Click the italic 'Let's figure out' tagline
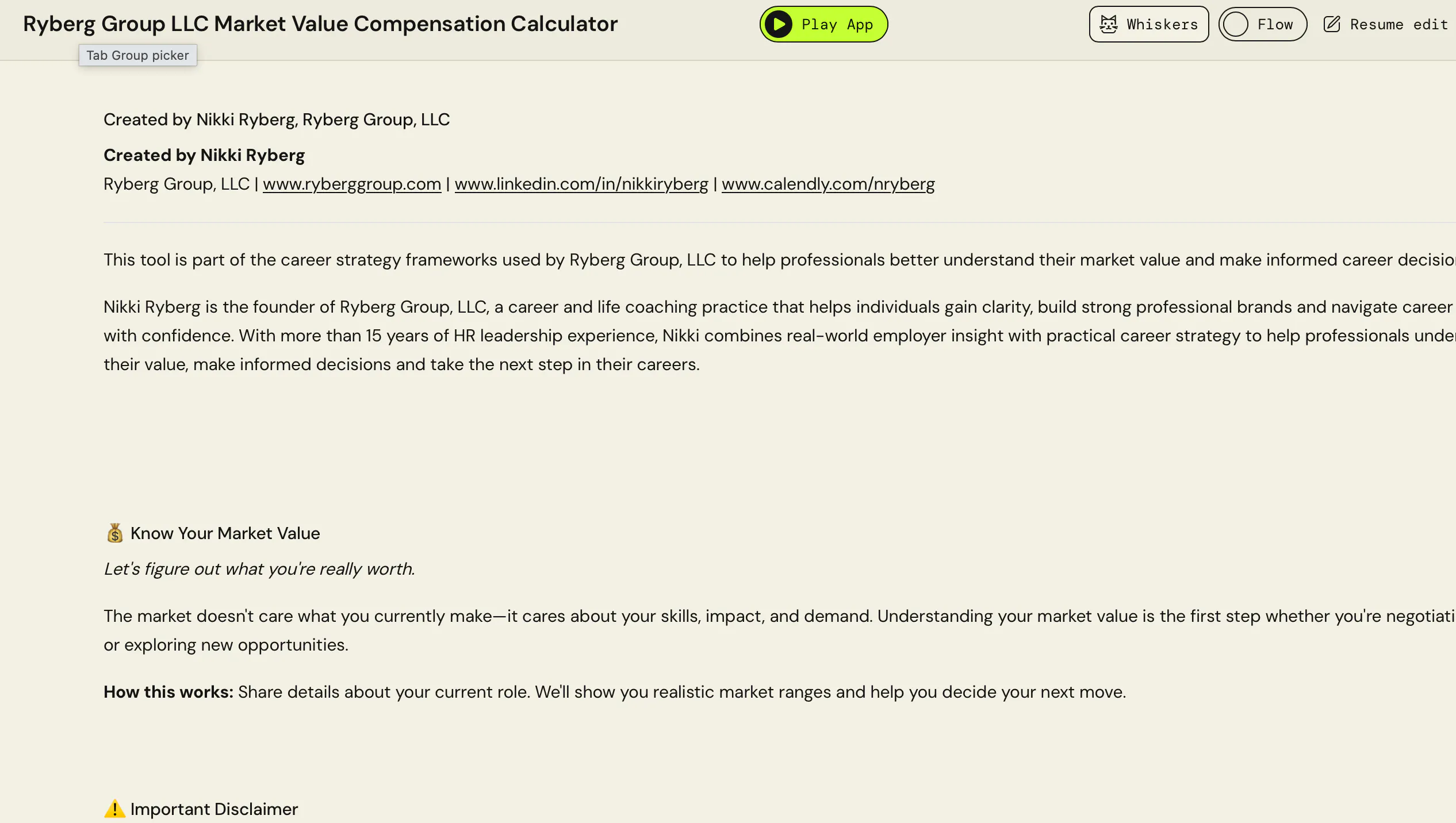This screenshot has height=823, width=1456. [259, 569]
